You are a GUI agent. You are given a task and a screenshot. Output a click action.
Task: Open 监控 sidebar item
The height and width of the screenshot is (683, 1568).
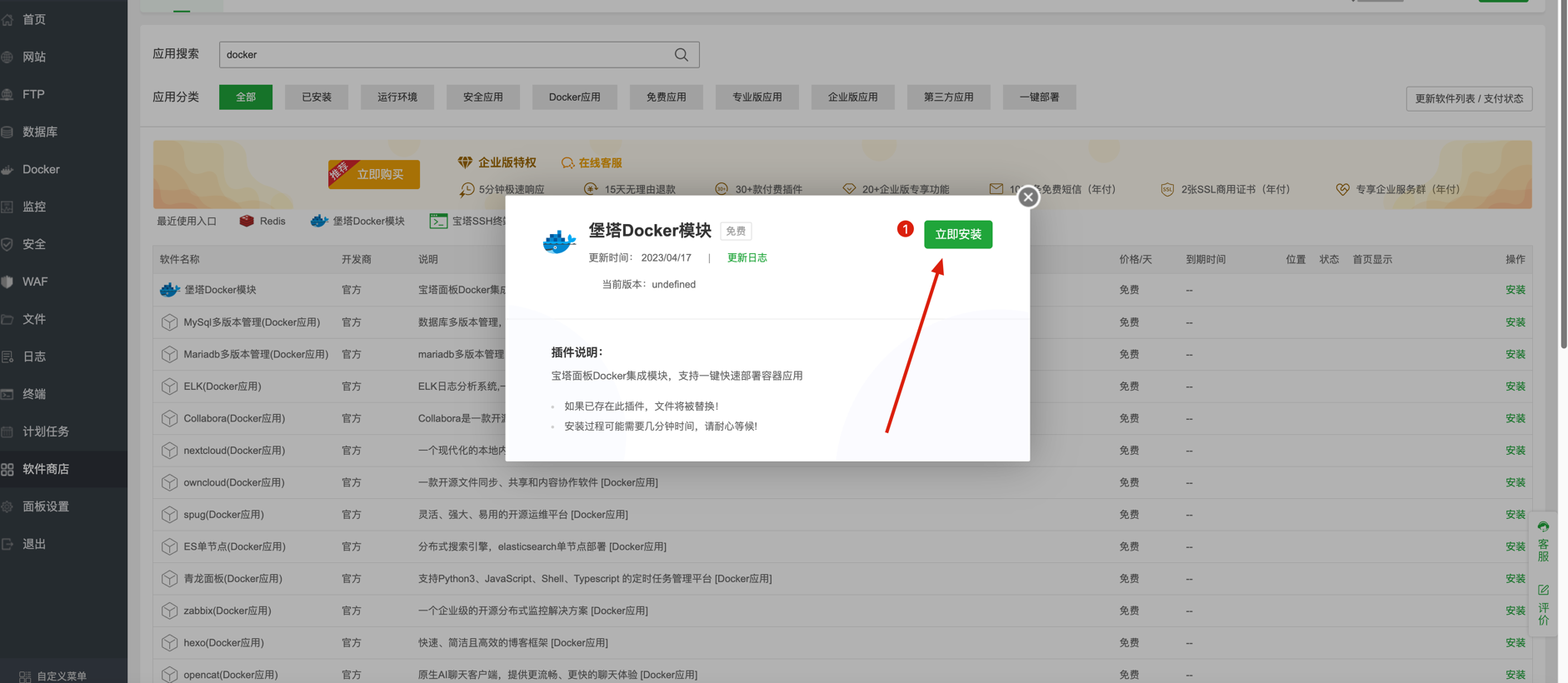(63, 207)
